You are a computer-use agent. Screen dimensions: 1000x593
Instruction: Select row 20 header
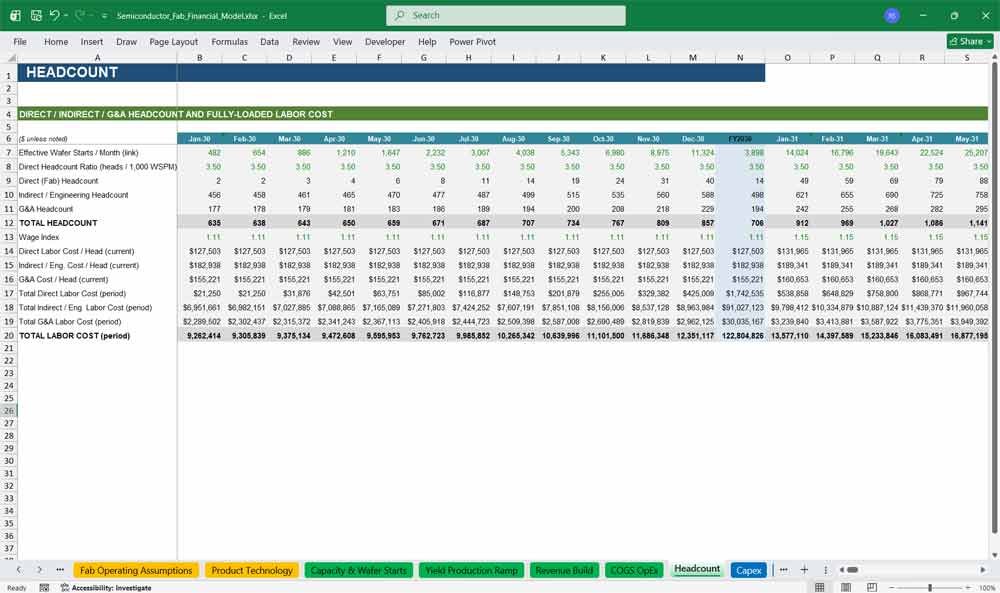pos(9,335)
